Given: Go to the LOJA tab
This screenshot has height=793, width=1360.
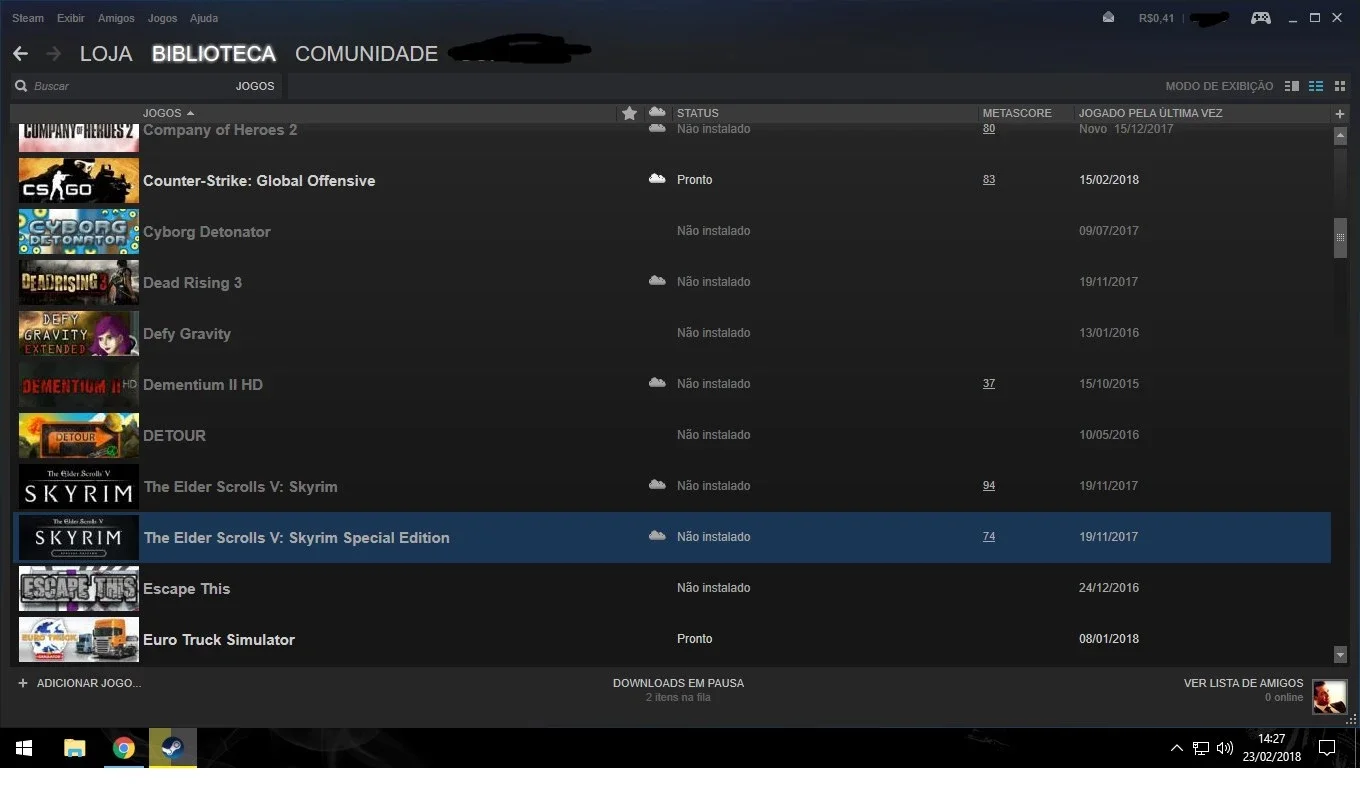Looking at the screenshot, I should click(x=106, y=54).
